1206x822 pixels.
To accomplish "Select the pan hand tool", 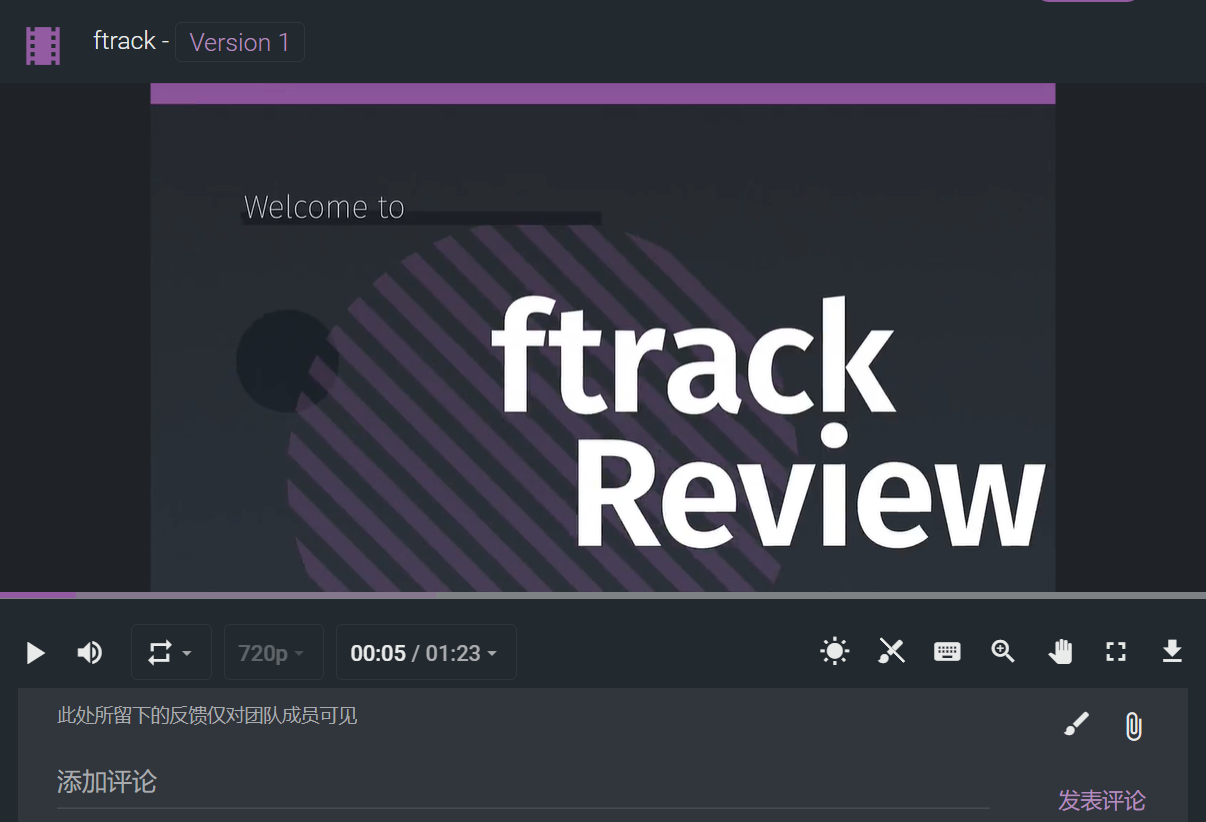I will (1060, 652).
